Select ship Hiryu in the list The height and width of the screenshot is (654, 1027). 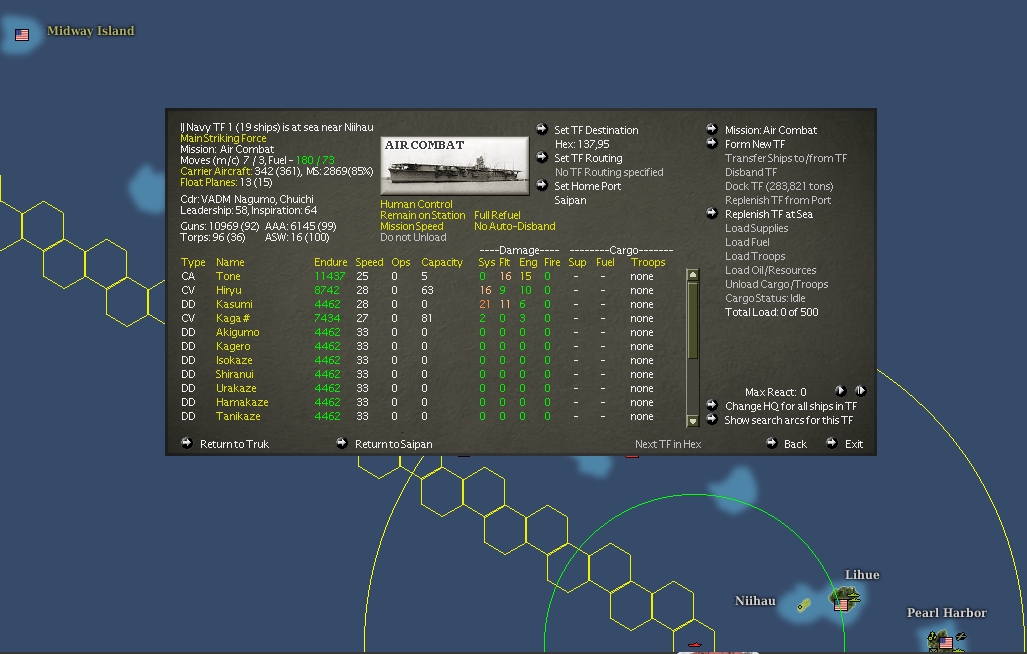pos(229,291)
